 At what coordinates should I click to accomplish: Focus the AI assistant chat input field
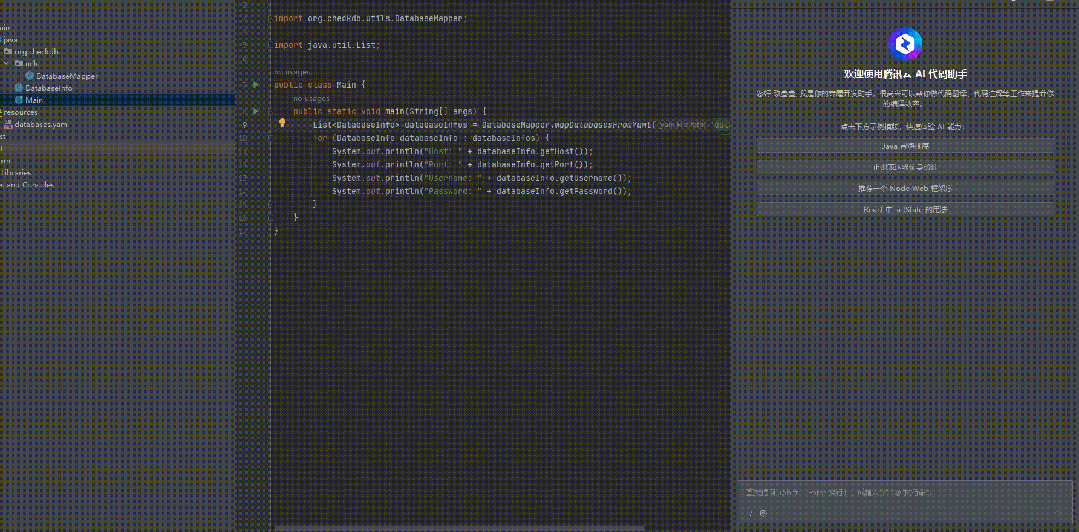coord(905,493)
